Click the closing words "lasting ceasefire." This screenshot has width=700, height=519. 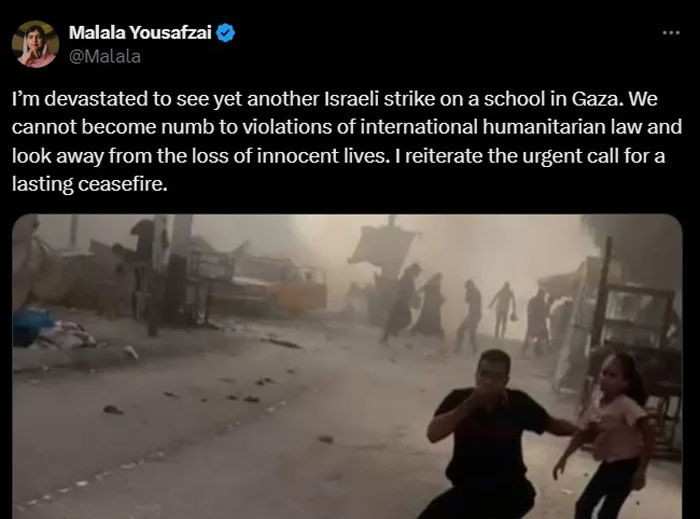tap(90, 184)
